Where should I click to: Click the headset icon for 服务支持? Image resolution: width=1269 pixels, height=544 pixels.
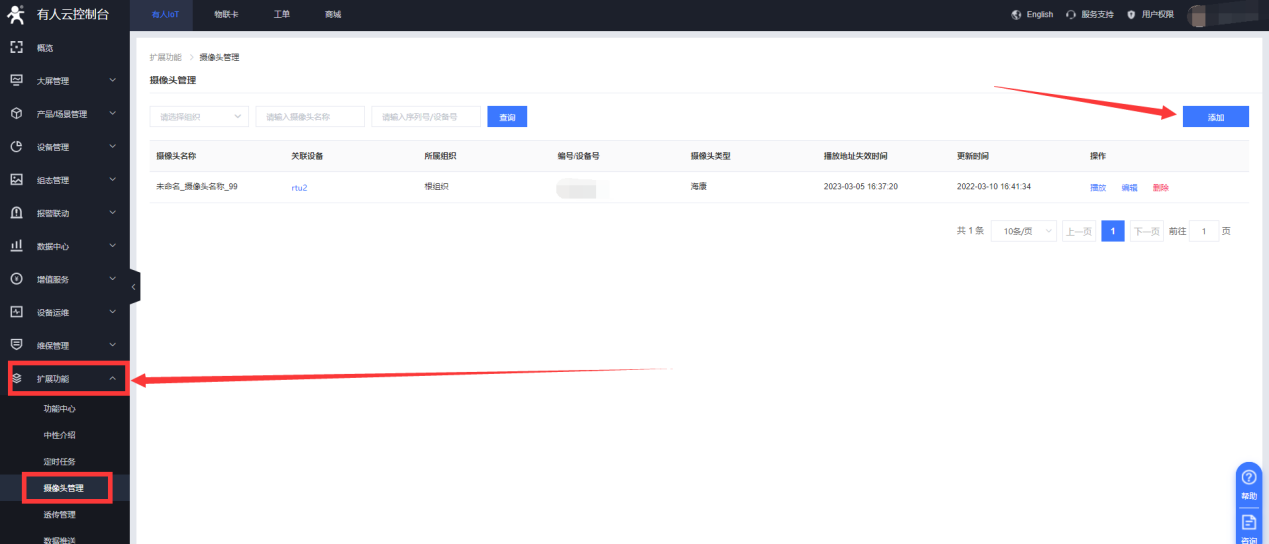1072,15
